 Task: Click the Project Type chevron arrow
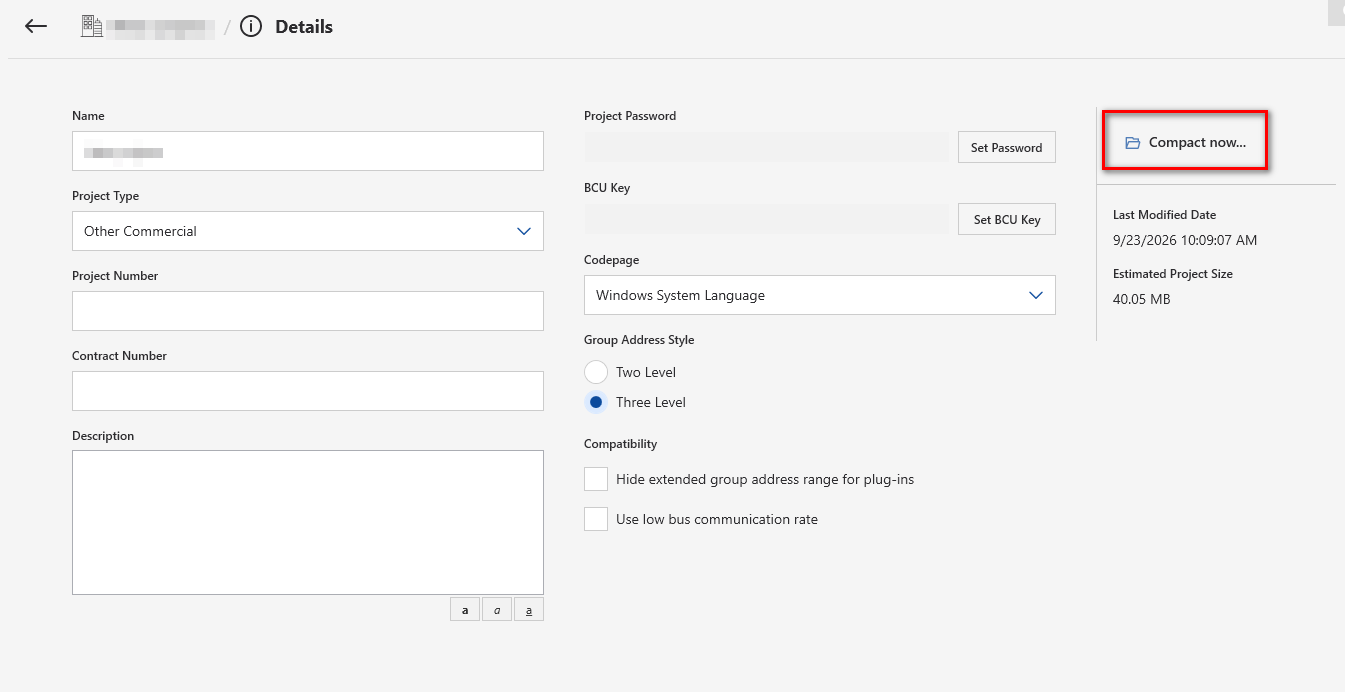point(524,231)
